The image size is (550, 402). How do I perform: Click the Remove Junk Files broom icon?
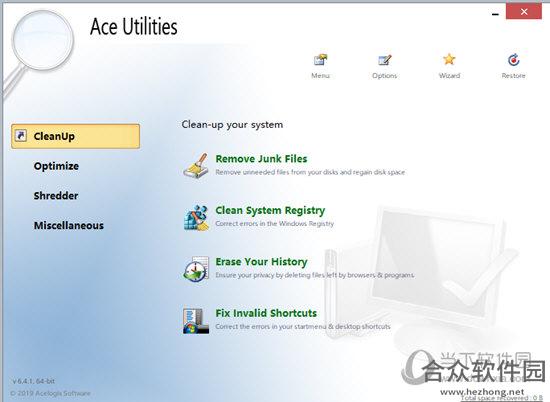pyautogui.click(x=196, y=165)
